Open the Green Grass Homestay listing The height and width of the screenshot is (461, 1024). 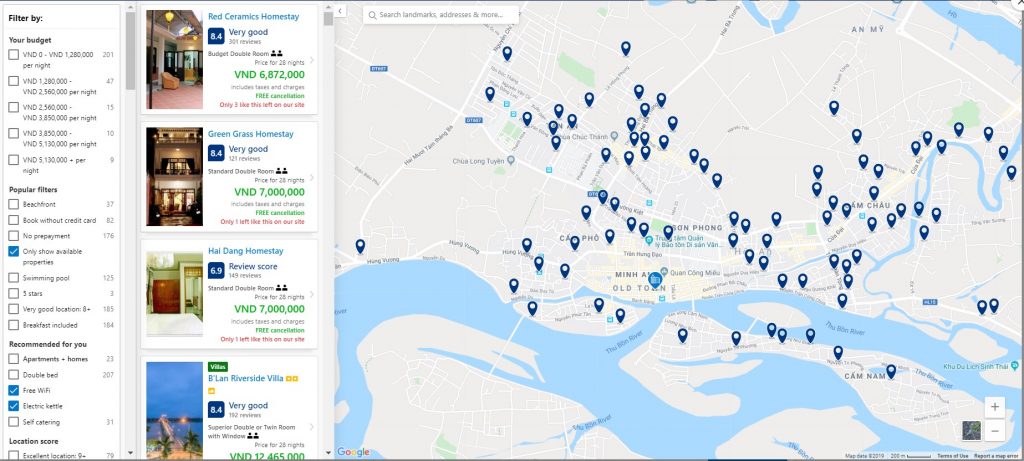[250, 133]
